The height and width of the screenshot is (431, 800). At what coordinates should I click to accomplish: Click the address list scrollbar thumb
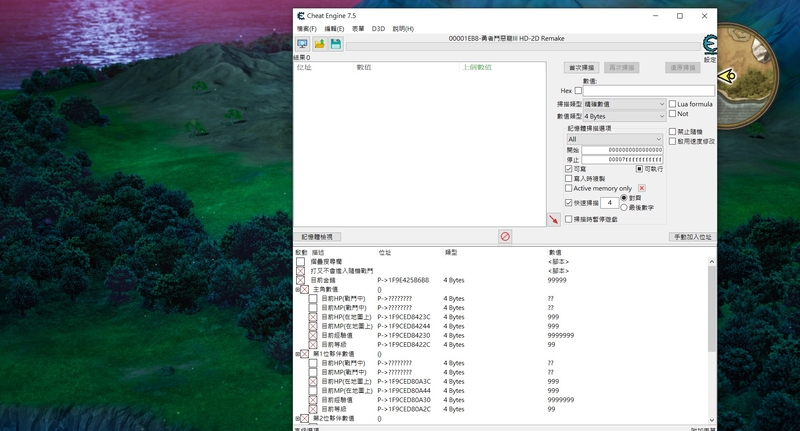712,309
